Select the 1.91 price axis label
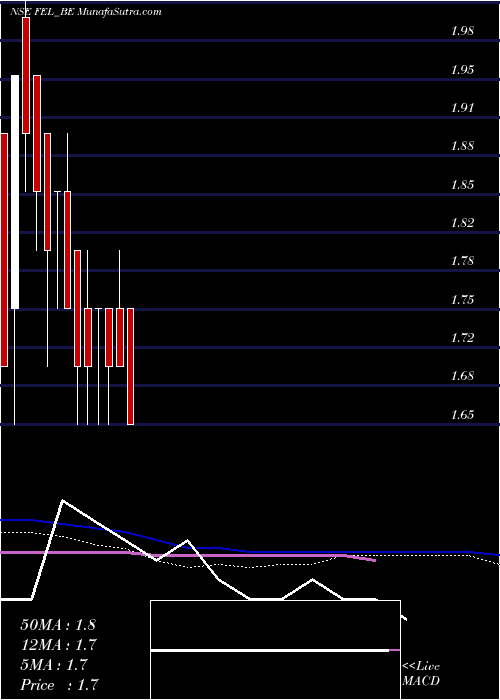This screenshot has width=500, height=700. coord(462,108)
